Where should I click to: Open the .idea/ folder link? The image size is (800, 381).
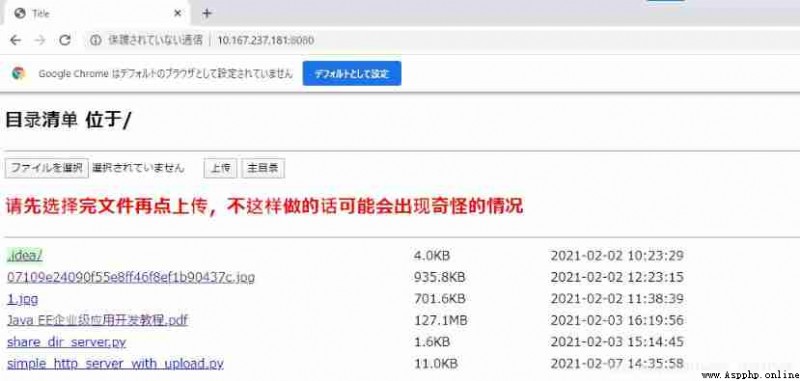pos(24,256)
